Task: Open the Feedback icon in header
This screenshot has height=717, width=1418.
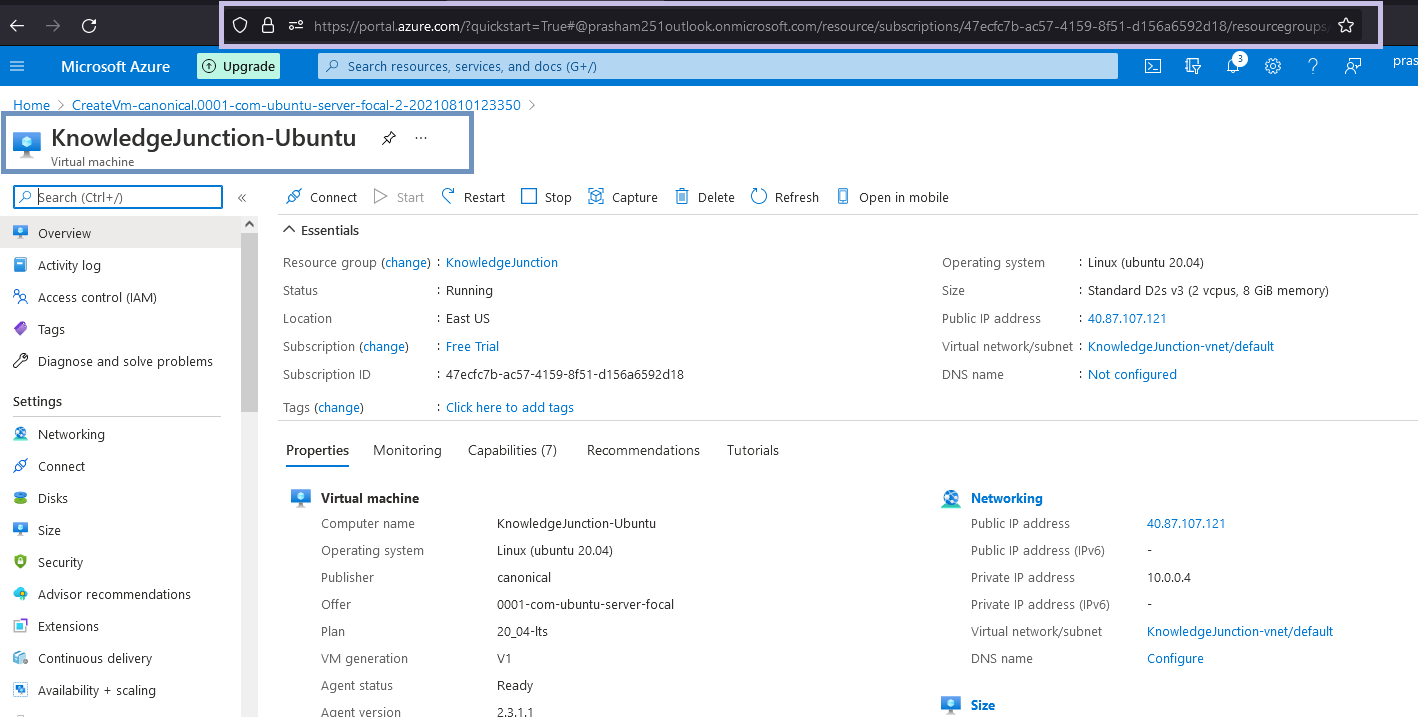Action: (x=1353, y=66)
